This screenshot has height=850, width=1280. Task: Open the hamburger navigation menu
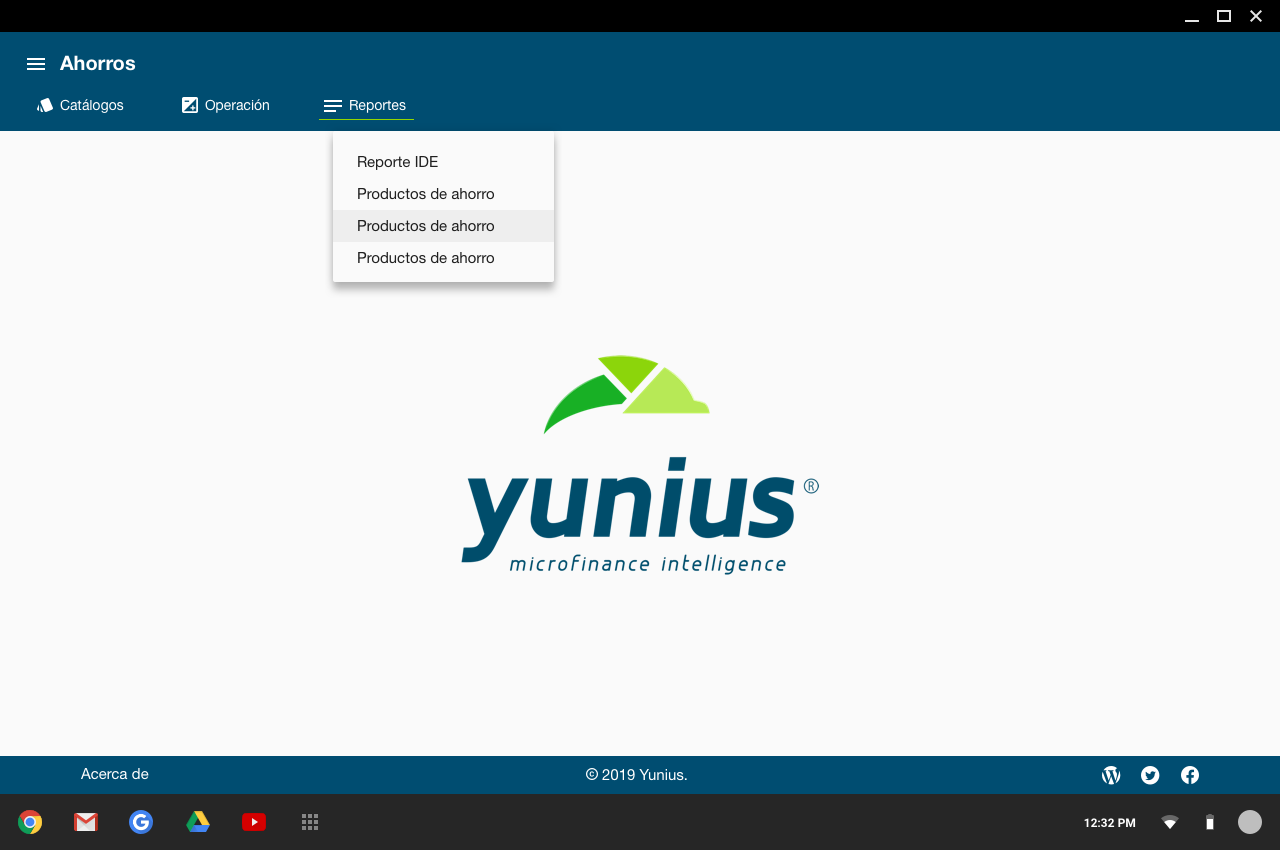tap(36, 64)
